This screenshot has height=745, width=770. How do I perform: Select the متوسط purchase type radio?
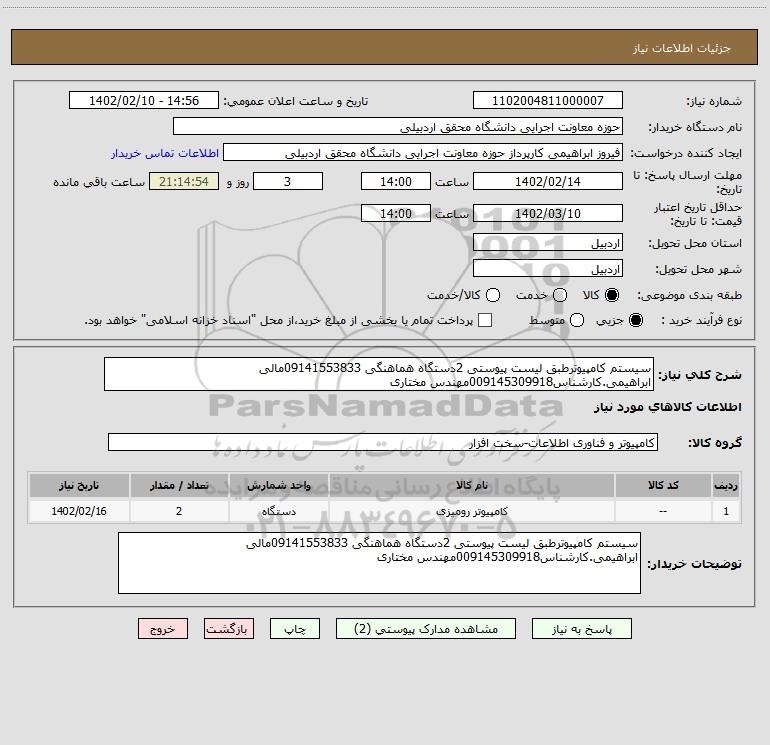[x=577, y=320]
